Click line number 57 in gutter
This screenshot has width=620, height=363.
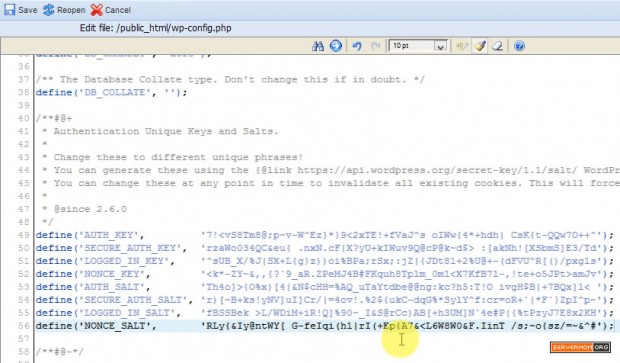pos(23,339)
